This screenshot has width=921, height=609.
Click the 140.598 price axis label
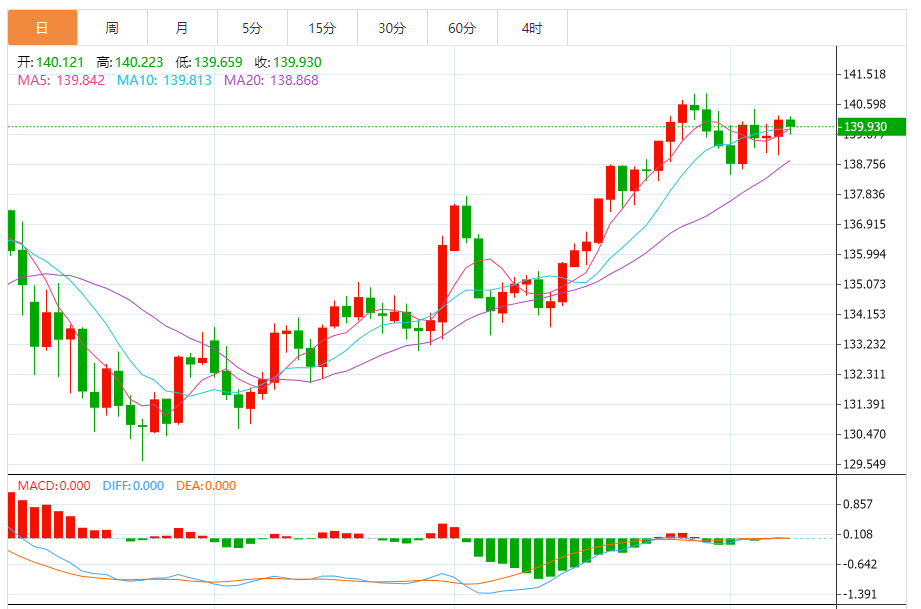click(x=864, y=105)
